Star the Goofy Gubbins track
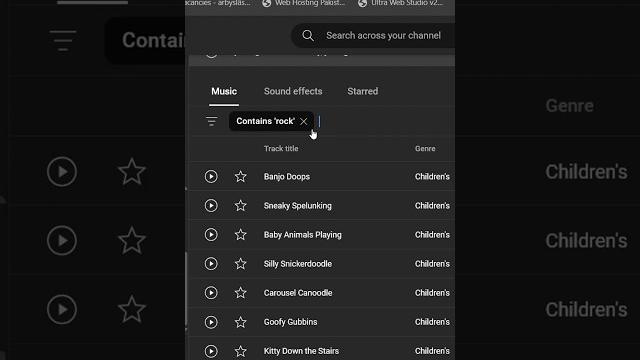The width and height of the screenshot is (640, 360). pyautogui.click(x=240, y=322)
